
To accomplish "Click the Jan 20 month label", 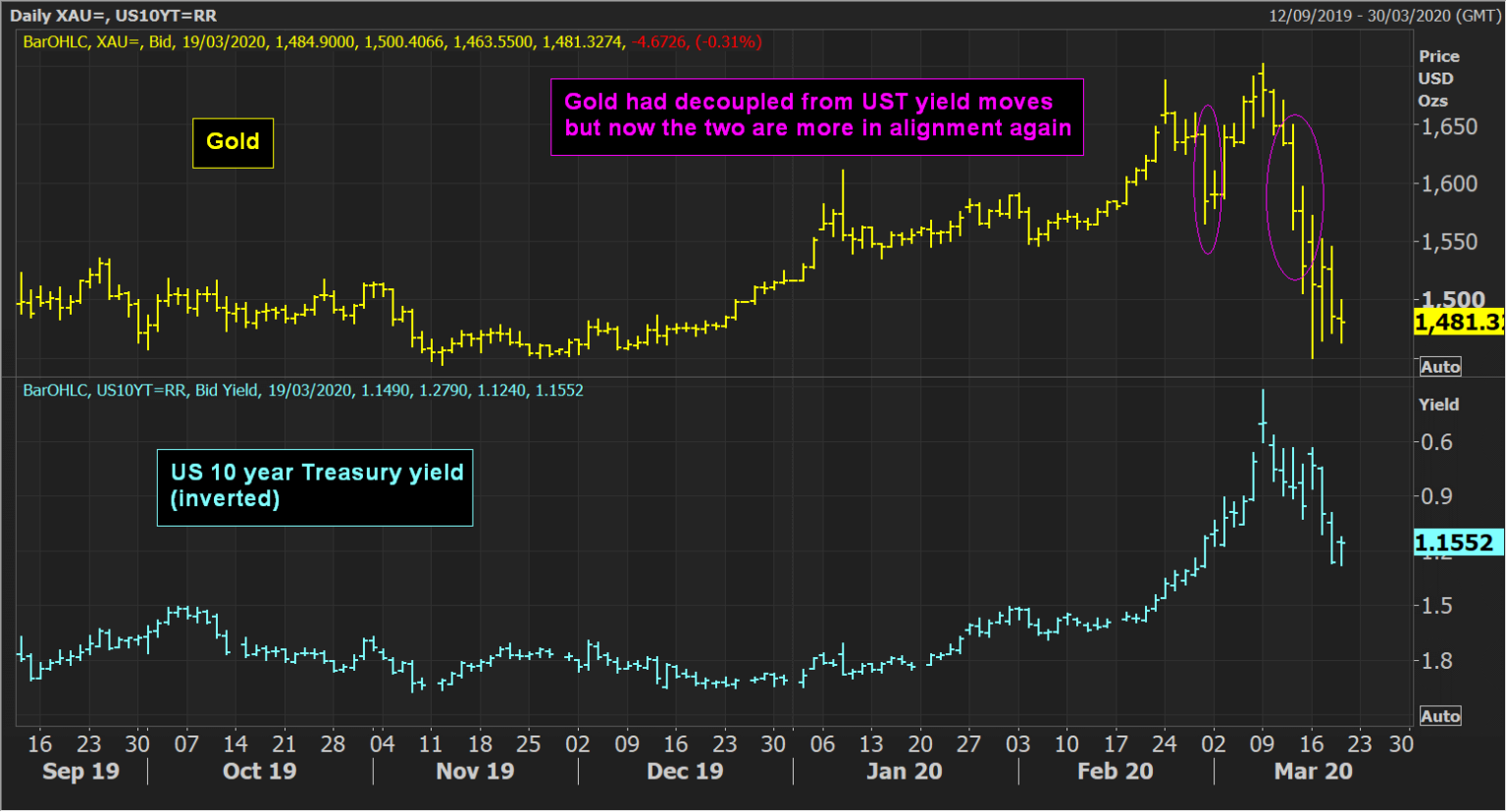I will (904, 772).
